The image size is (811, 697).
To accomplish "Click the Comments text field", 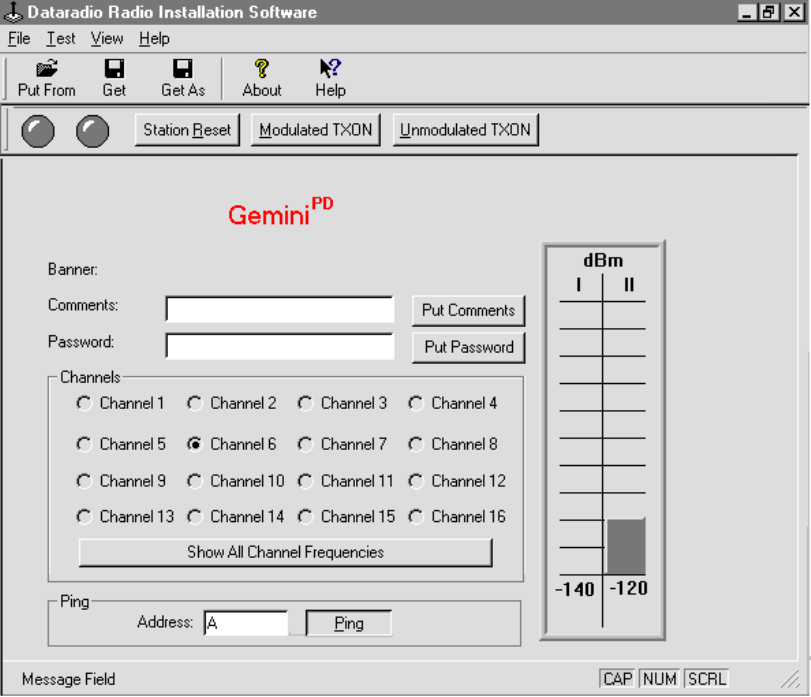I will tap(280, 309).
